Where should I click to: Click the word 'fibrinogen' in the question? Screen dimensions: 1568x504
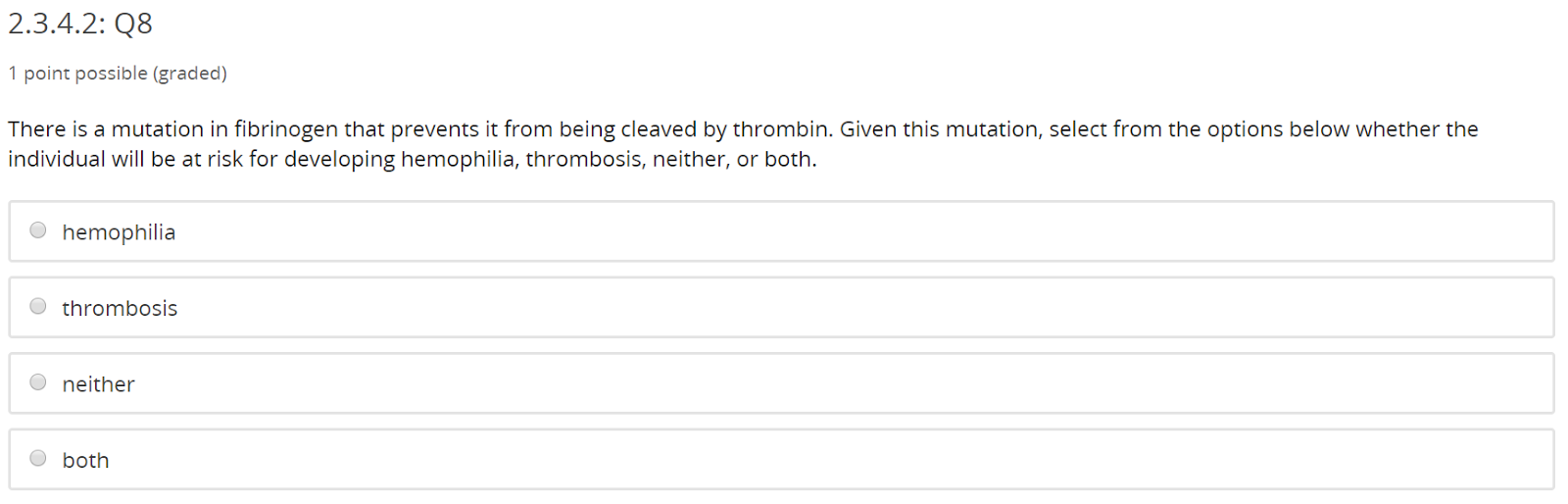(286, 129)
